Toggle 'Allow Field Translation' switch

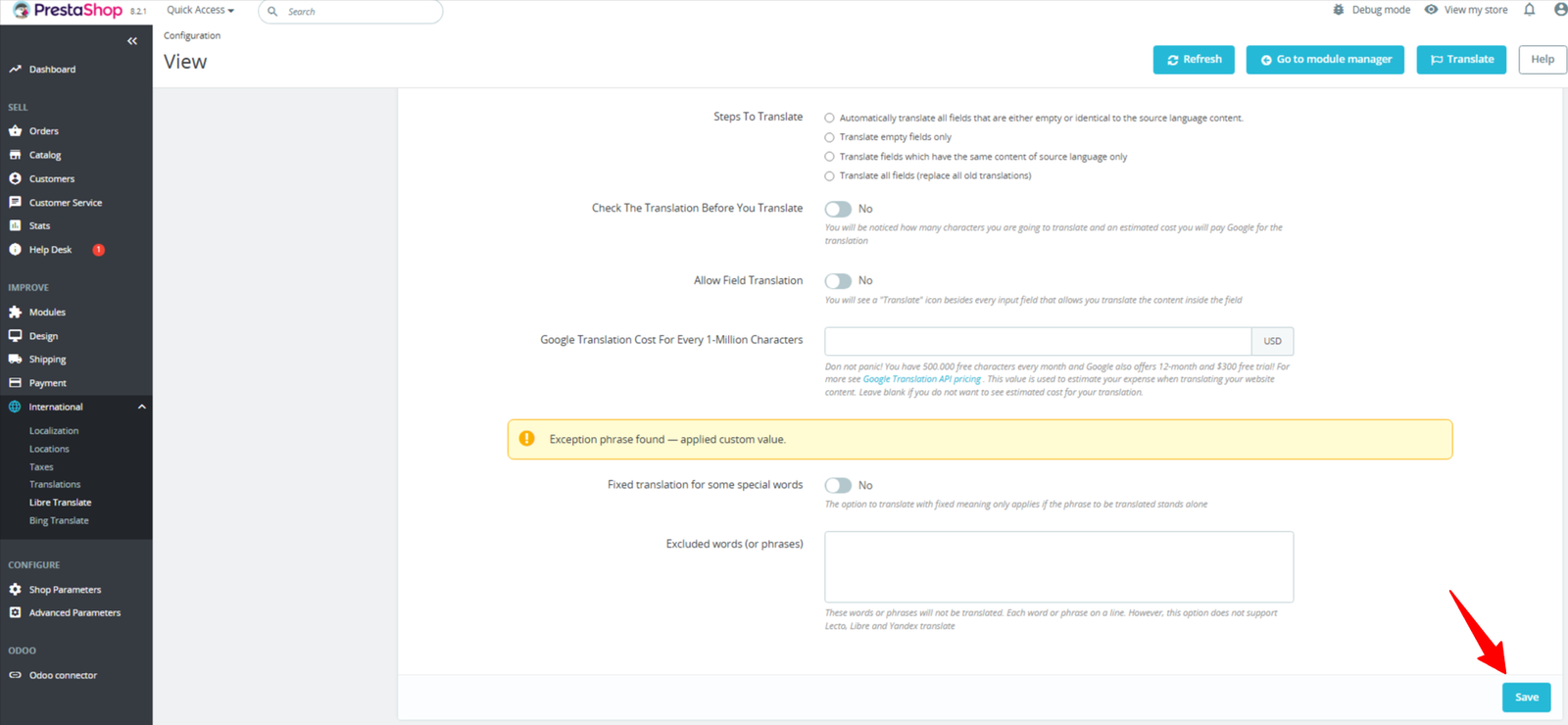click(838, 281)
